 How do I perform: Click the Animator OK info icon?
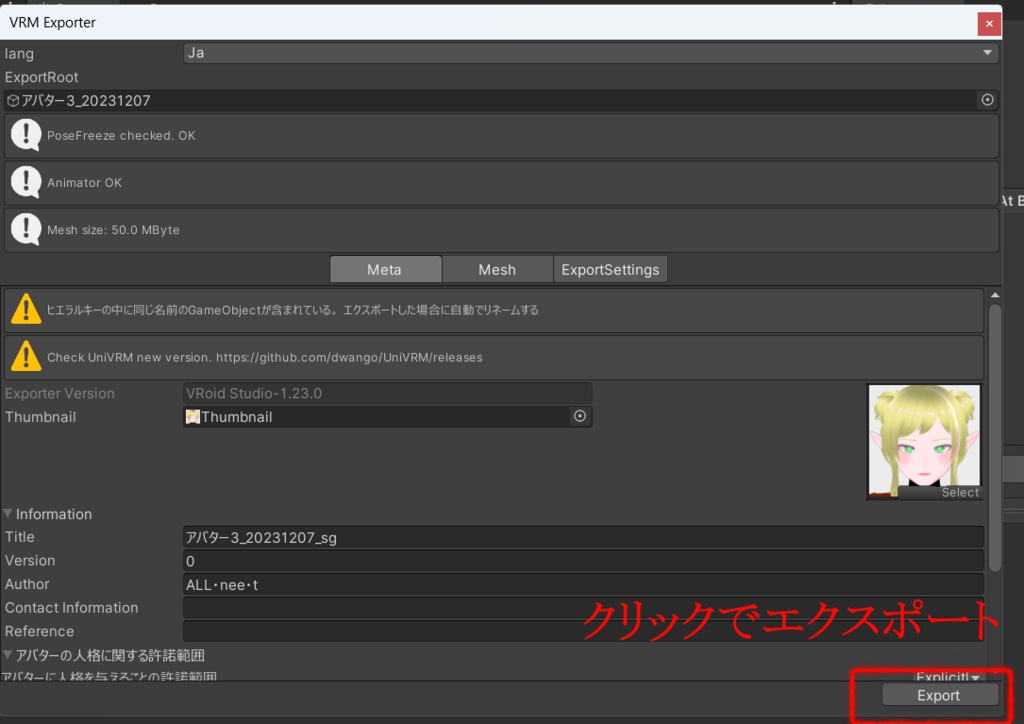tap(26, 182)
